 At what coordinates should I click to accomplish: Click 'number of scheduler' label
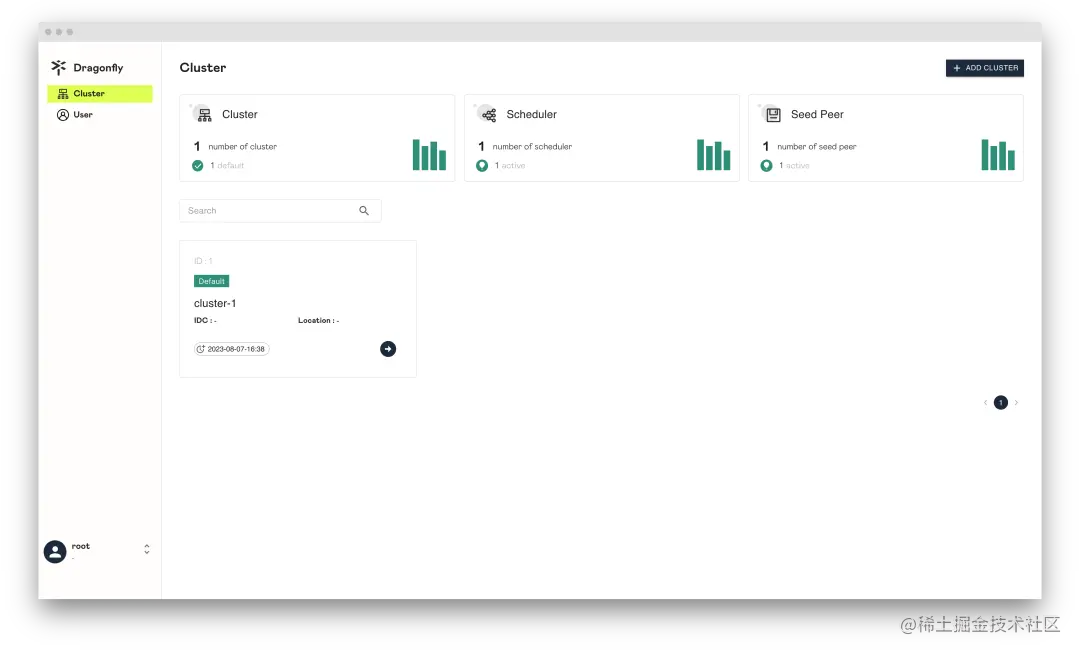(532, 147)
